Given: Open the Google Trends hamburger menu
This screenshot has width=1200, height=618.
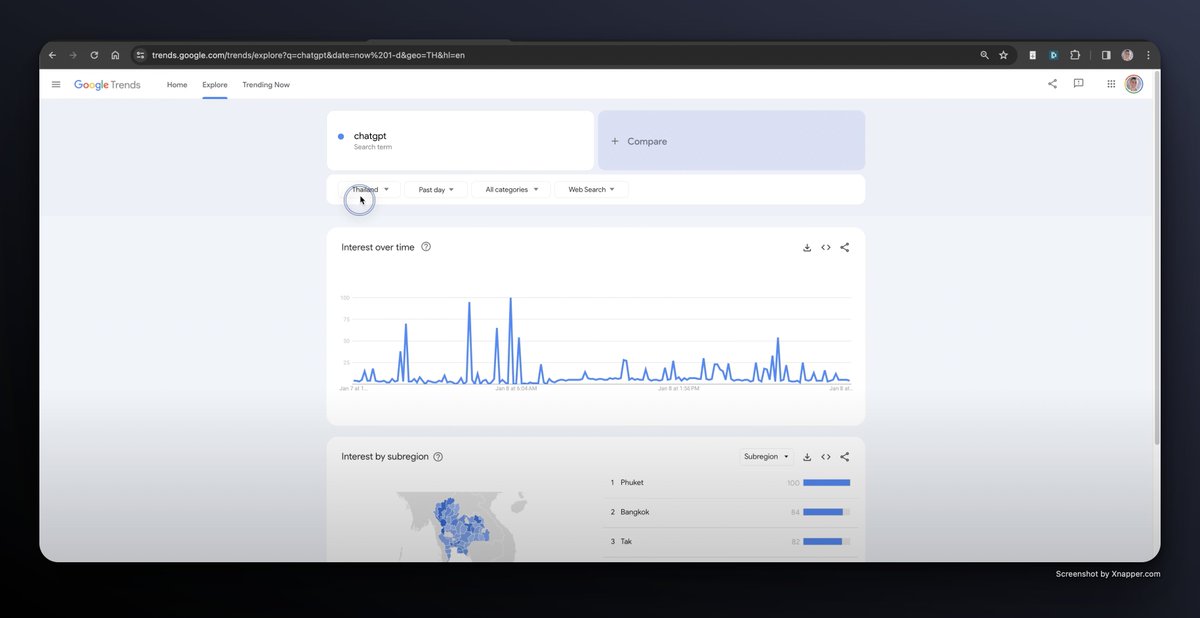Looking at the screenshot, I should pyautogui.click(x=56, y=84).
